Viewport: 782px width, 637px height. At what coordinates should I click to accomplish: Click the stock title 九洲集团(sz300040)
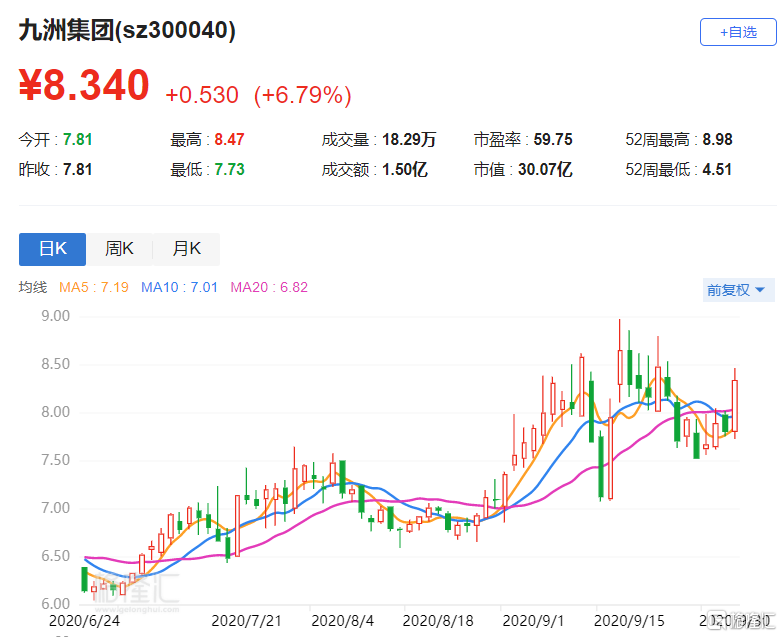point(127,30)
